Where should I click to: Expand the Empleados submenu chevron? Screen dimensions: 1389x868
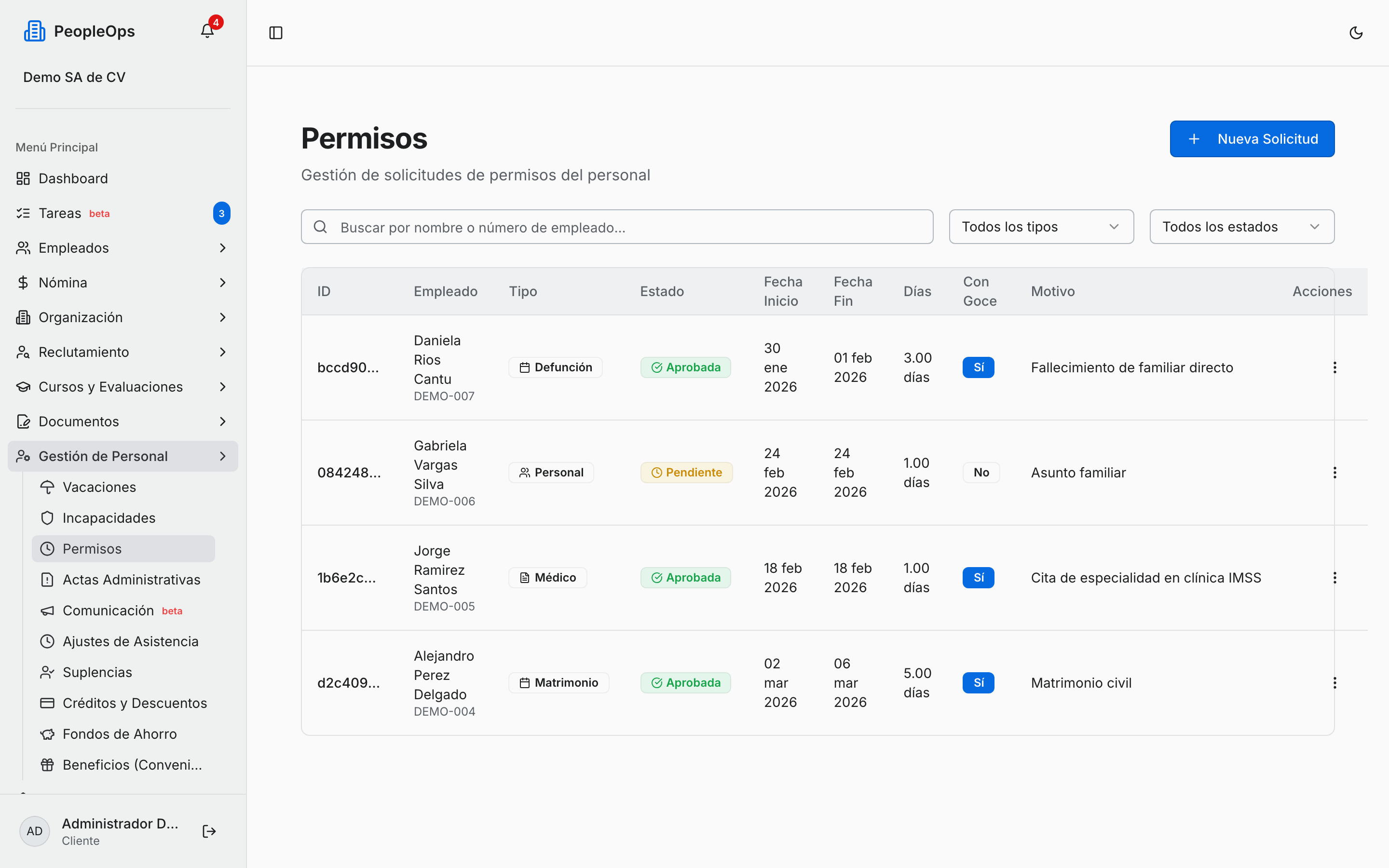point(223,248)
